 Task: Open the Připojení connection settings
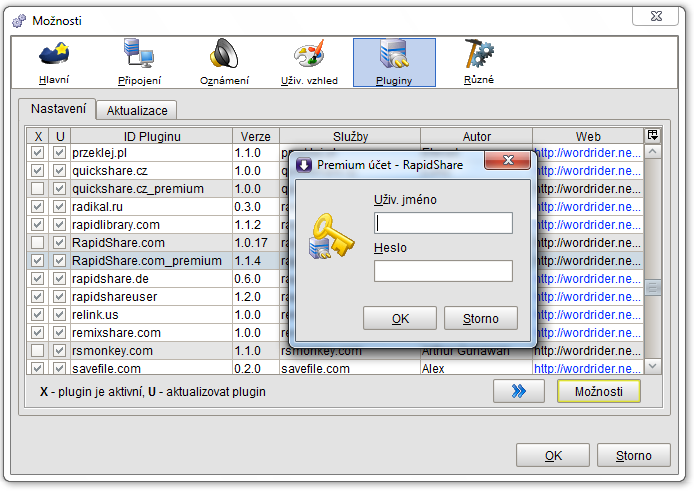coord(139,62)
